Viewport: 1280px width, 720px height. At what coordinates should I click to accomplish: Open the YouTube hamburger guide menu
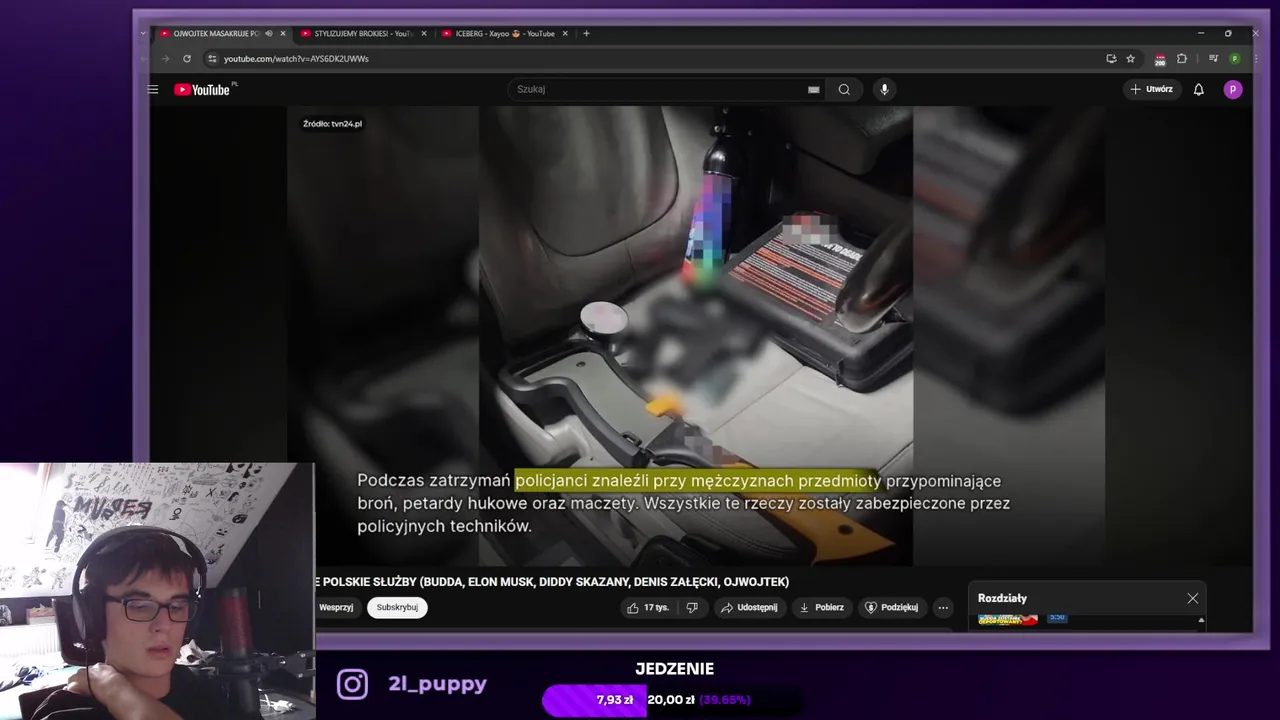tap(153, 89)
